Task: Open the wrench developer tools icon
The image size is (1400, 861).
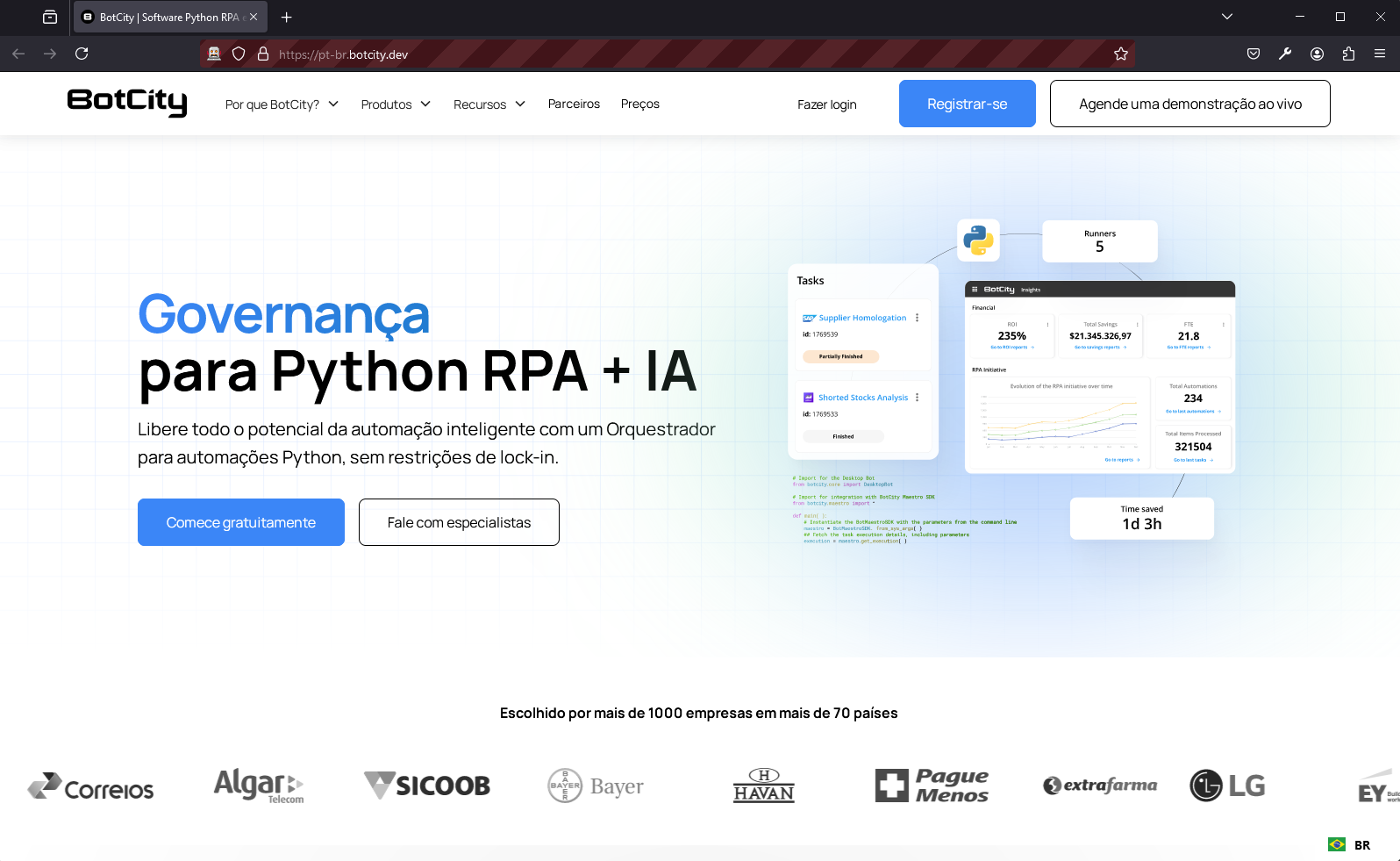Action: click(1285, 54)
